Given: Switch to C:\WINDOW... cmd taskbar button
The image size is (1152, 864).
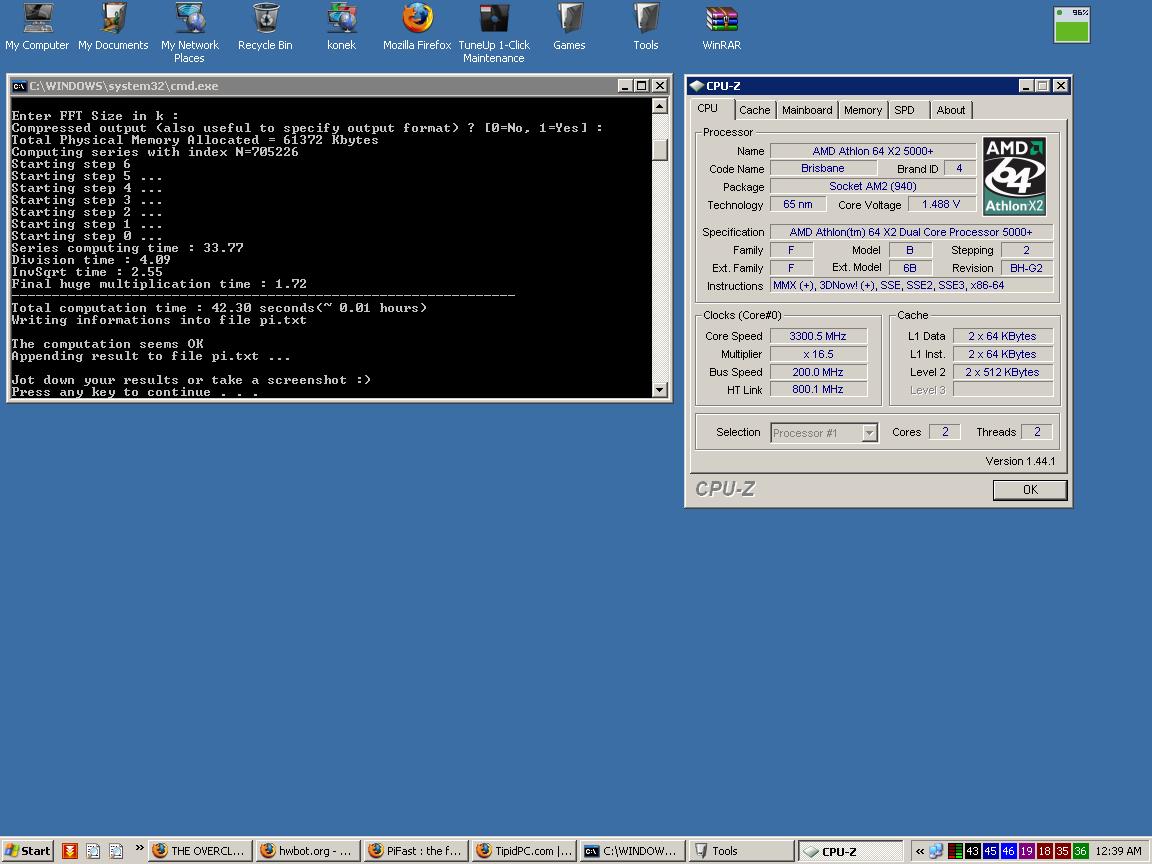Looking at the screenshot, I should click(632, 851).
